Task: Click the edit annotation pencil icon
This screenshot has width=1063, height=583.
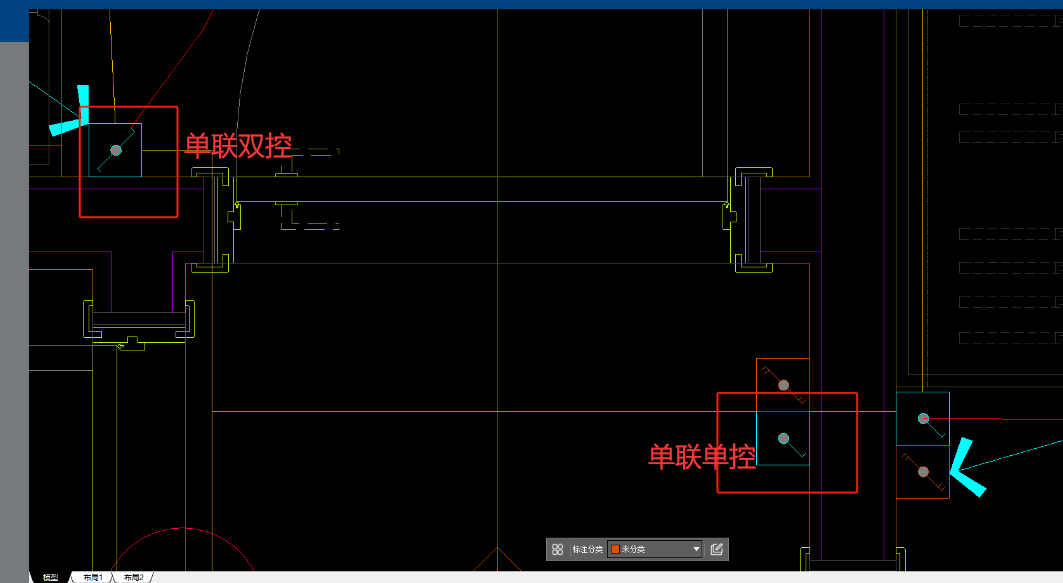Action: 717,549
